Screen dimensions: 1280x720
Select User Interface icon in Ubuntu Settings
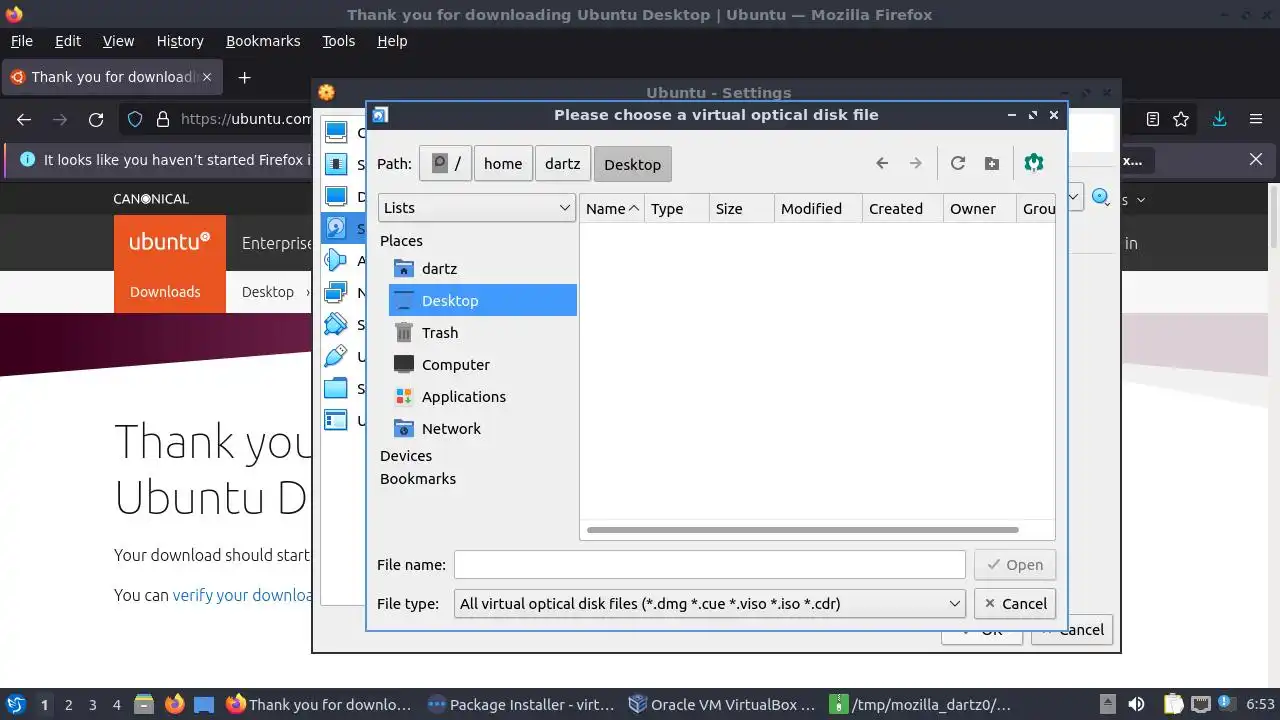[337, 421]
